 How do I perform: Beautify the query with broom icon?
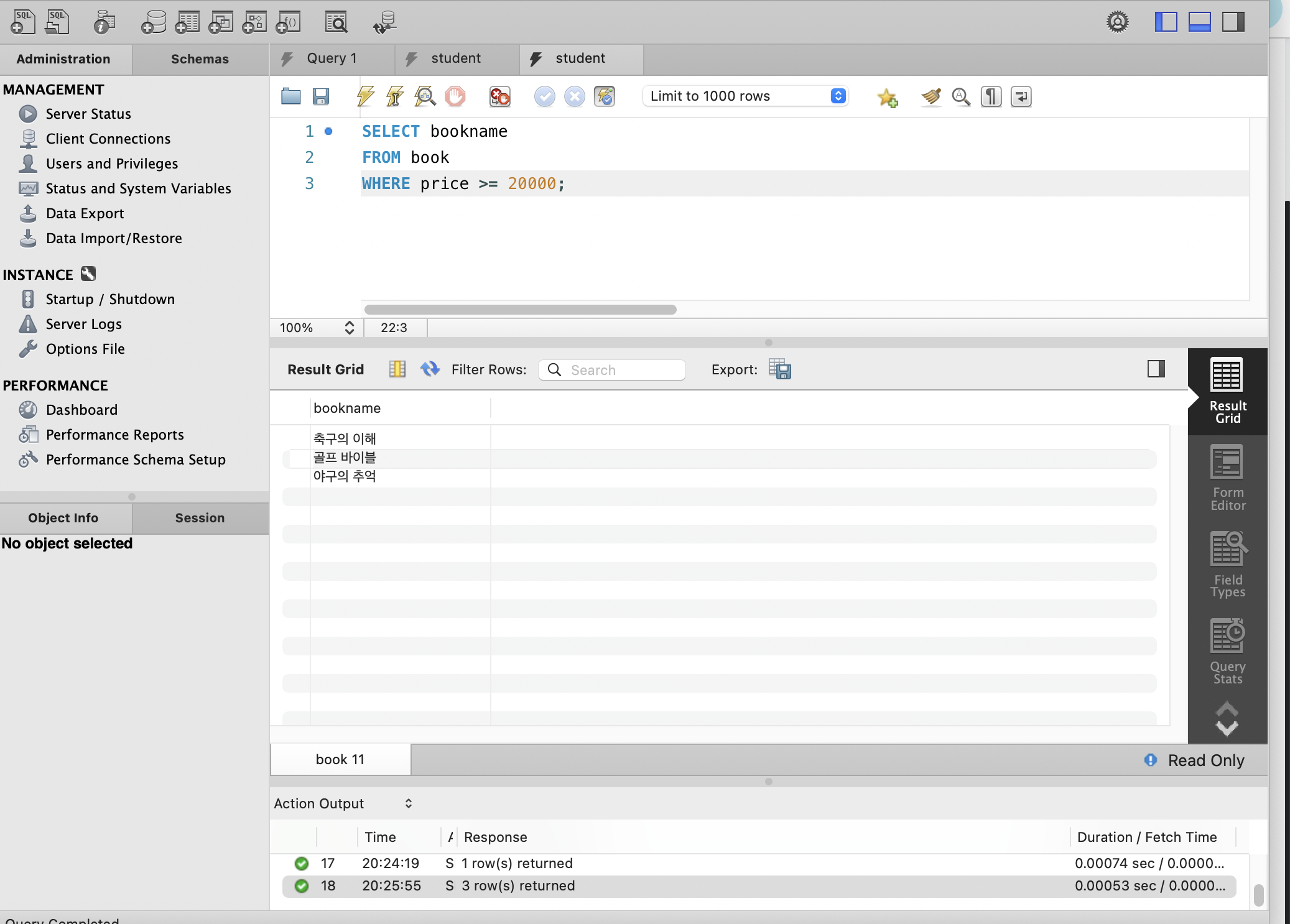click(x=930, y=96)
